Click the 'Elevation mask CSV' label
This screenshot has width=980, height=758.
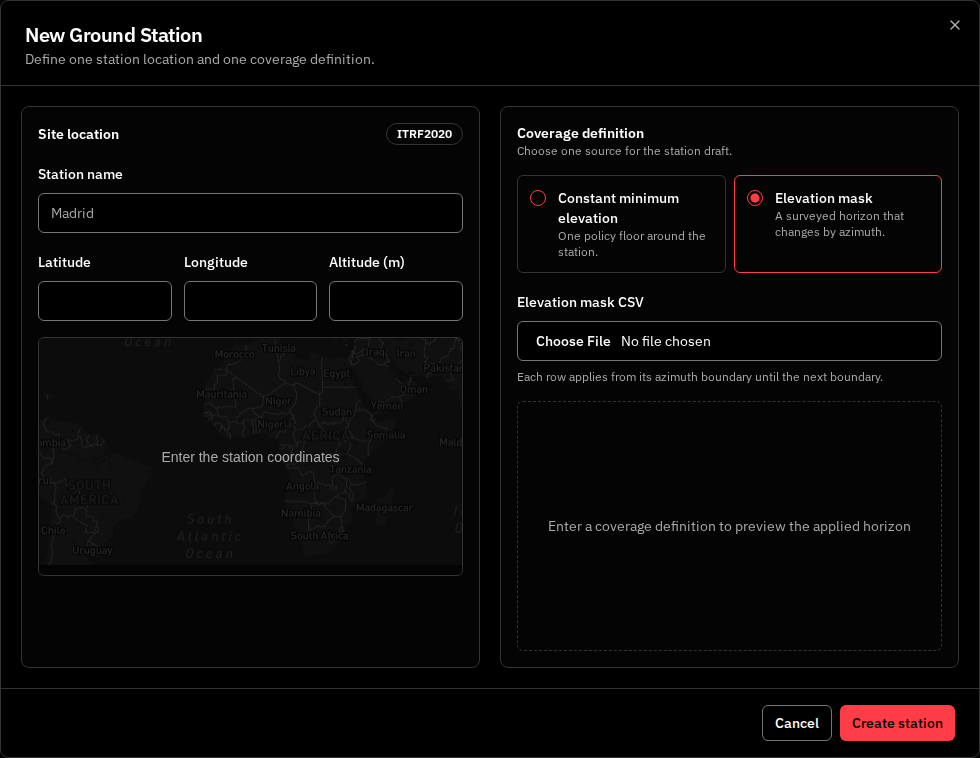pos(580,302)
